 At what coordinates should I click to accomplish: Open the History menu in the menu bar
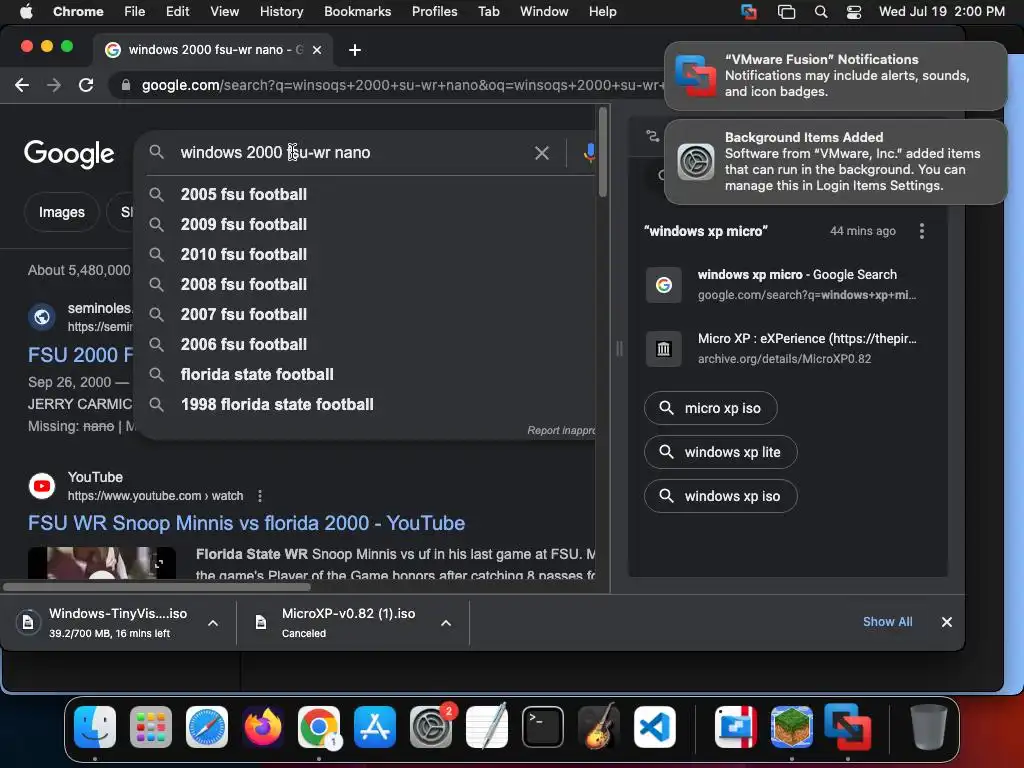(x=281, y=12)
